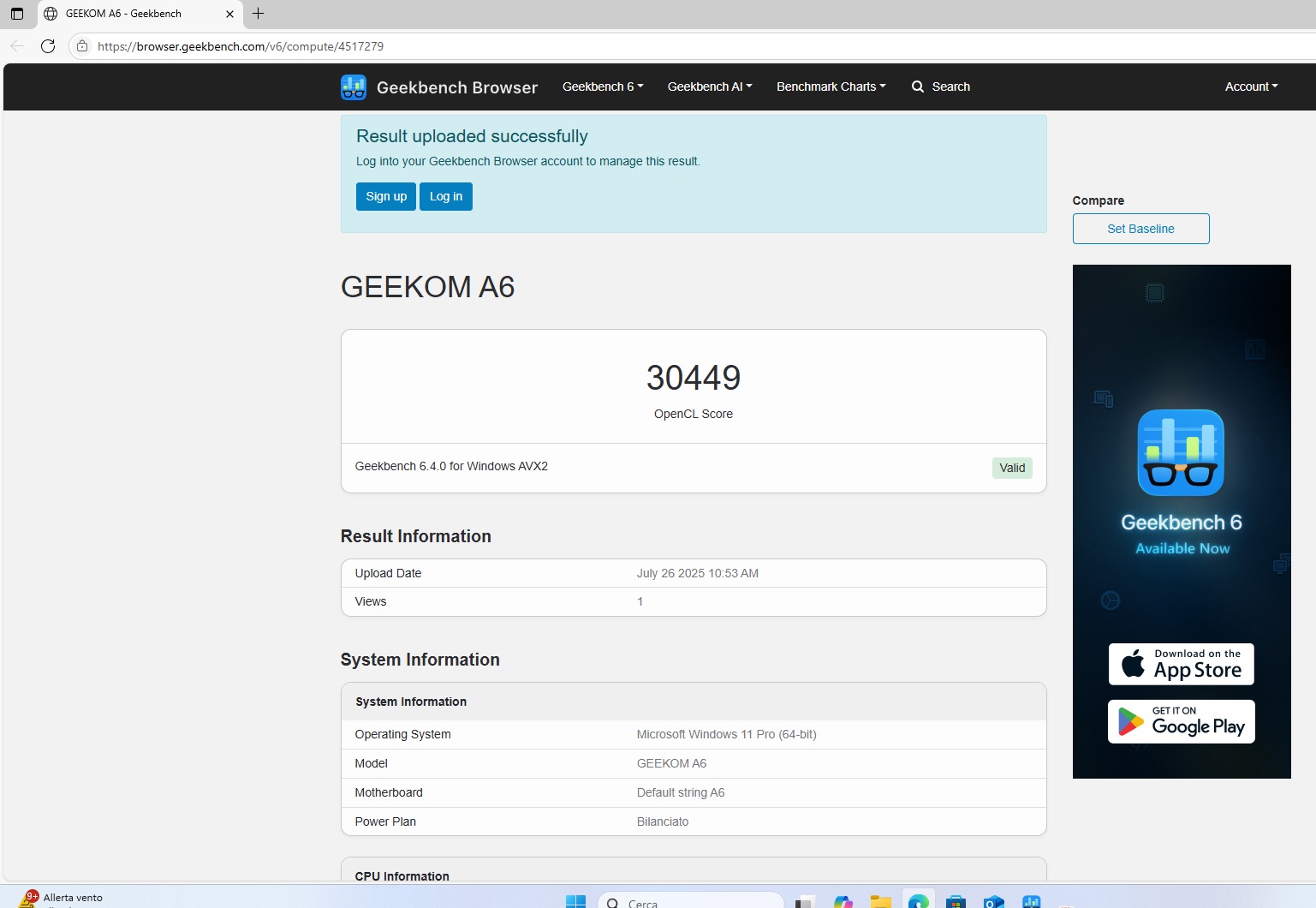Open the Benchmark Charts dropdown
Image resolution: width=1316 pixels, height=908 pixels.
pyautogui.click(x=831, y=87)
